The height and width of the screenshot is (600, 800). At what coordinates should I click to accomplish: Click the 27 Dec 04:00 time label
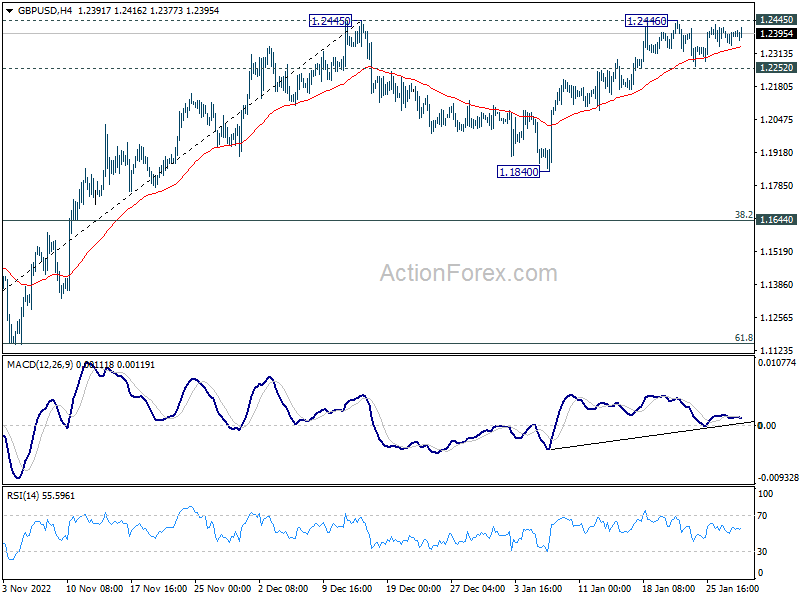click(478, 588)
